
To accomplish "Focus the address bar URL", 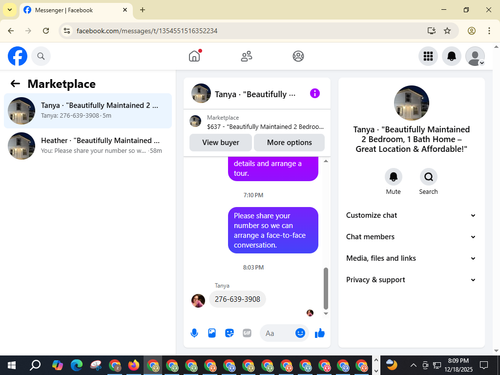I will click(147, 31).
